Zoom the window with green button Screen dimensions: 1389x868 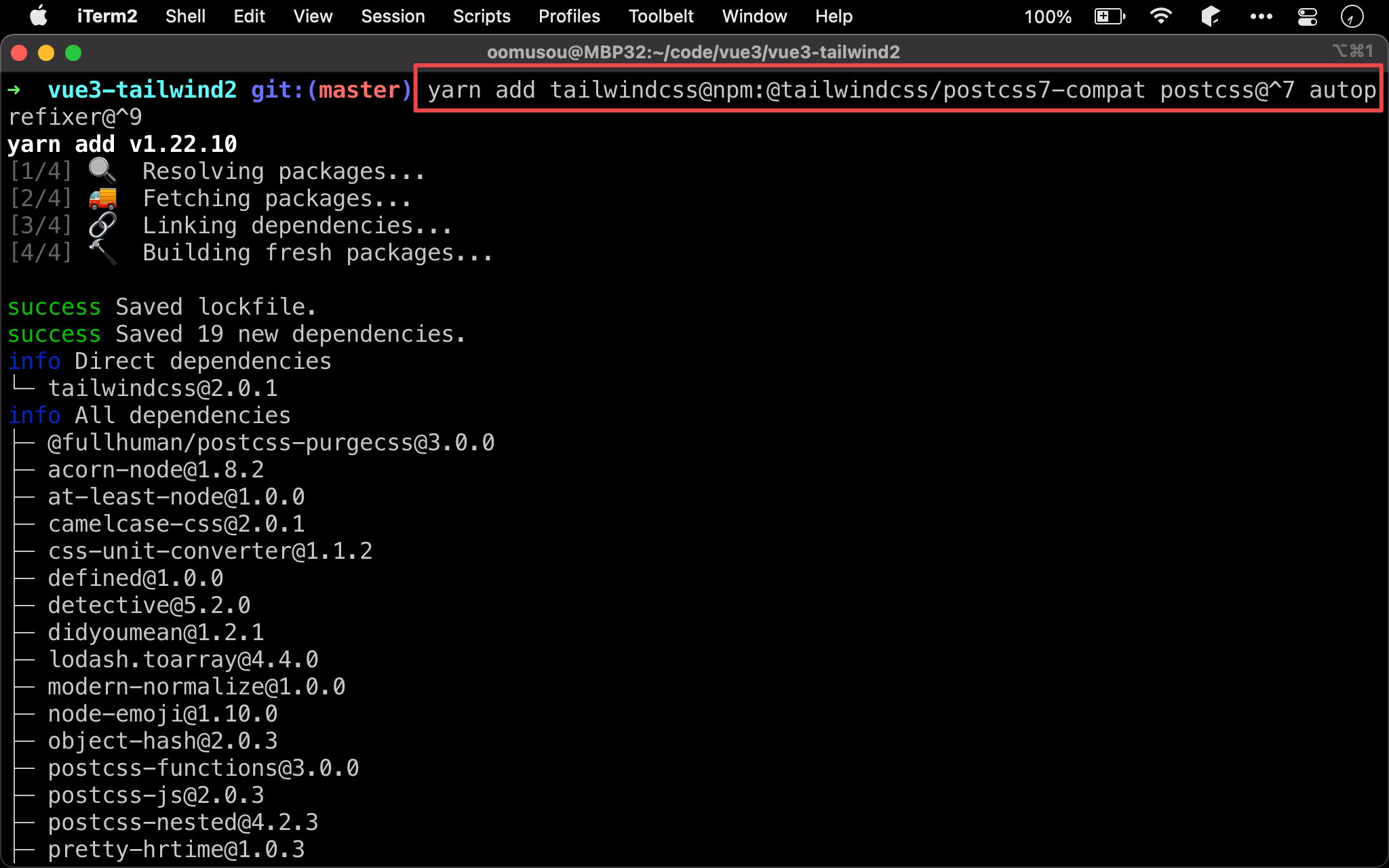tap(73, 53)
